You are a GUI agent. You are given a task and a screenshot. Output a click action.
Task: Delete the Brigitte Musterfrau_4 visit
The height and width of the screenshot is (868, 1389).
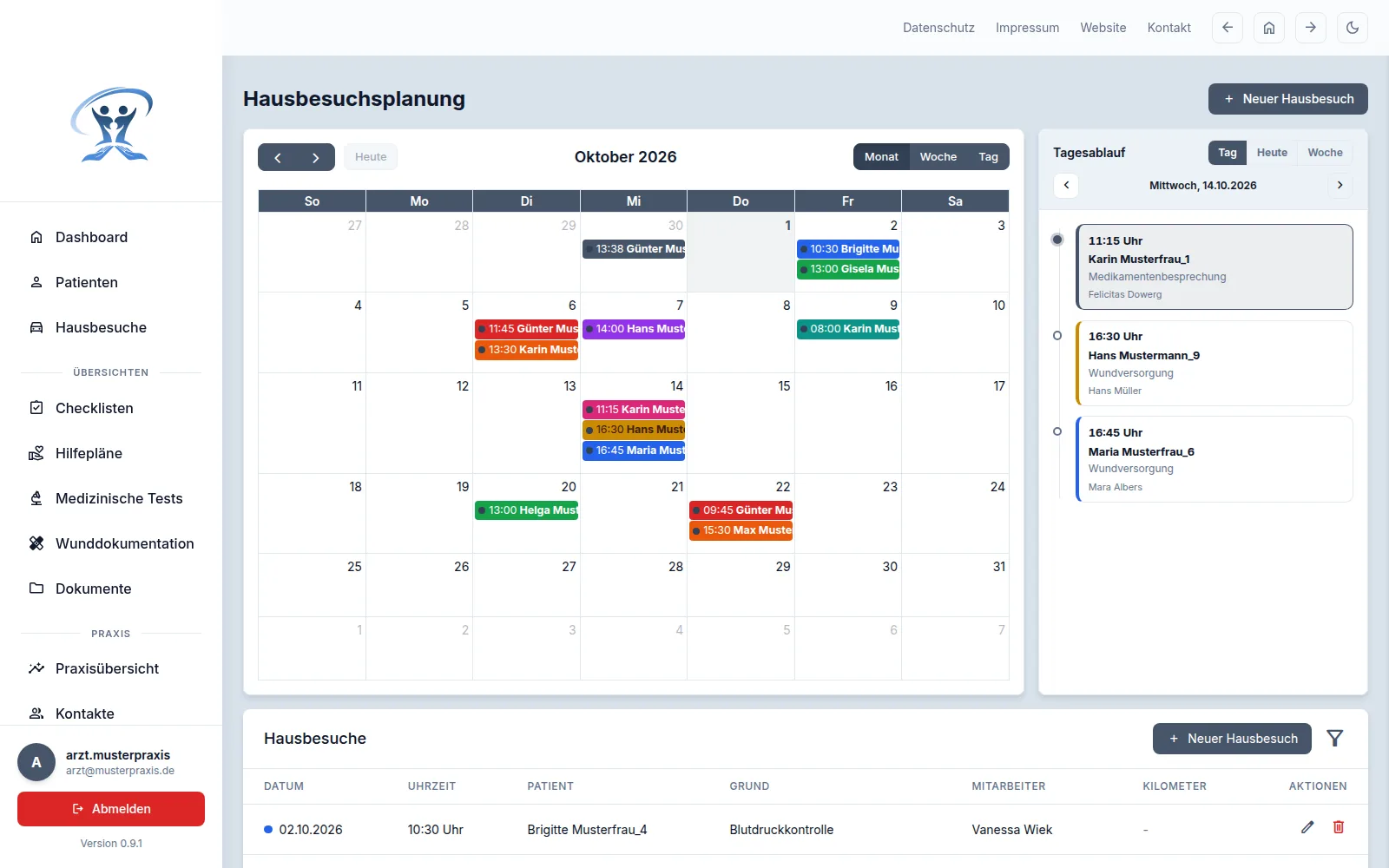1339,827
